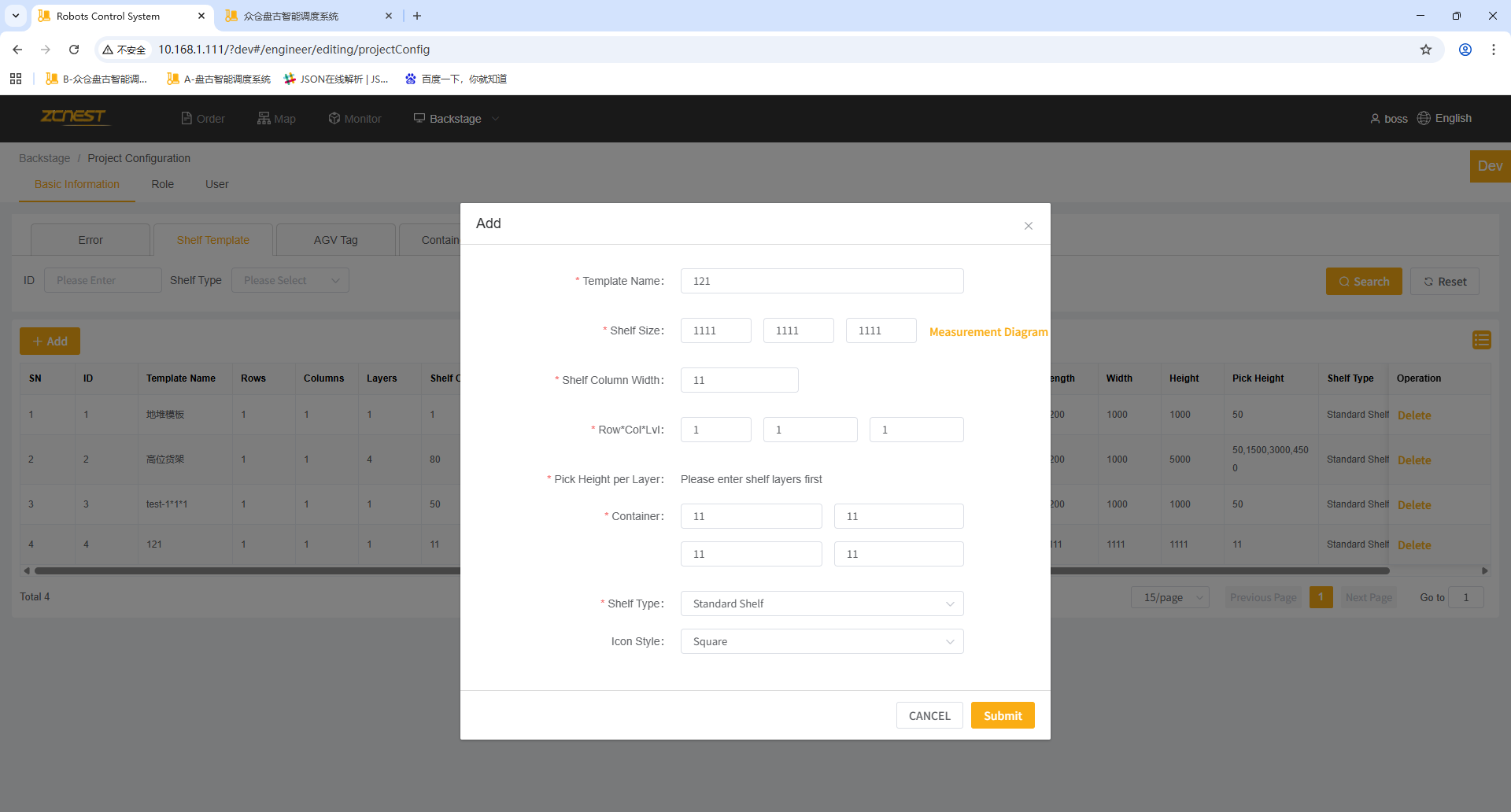Click the CANCEL button
1511x812 pixels.
point(929,715)
